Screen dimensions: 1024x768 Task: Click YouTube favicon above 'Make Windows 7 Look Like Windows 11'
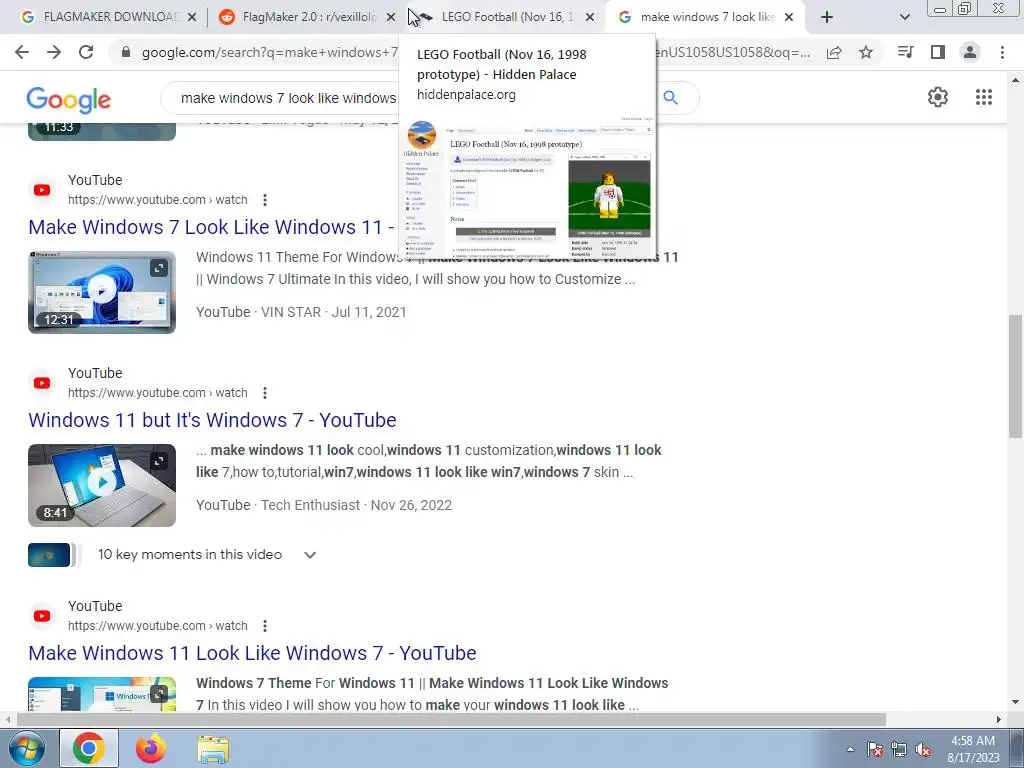42,190
